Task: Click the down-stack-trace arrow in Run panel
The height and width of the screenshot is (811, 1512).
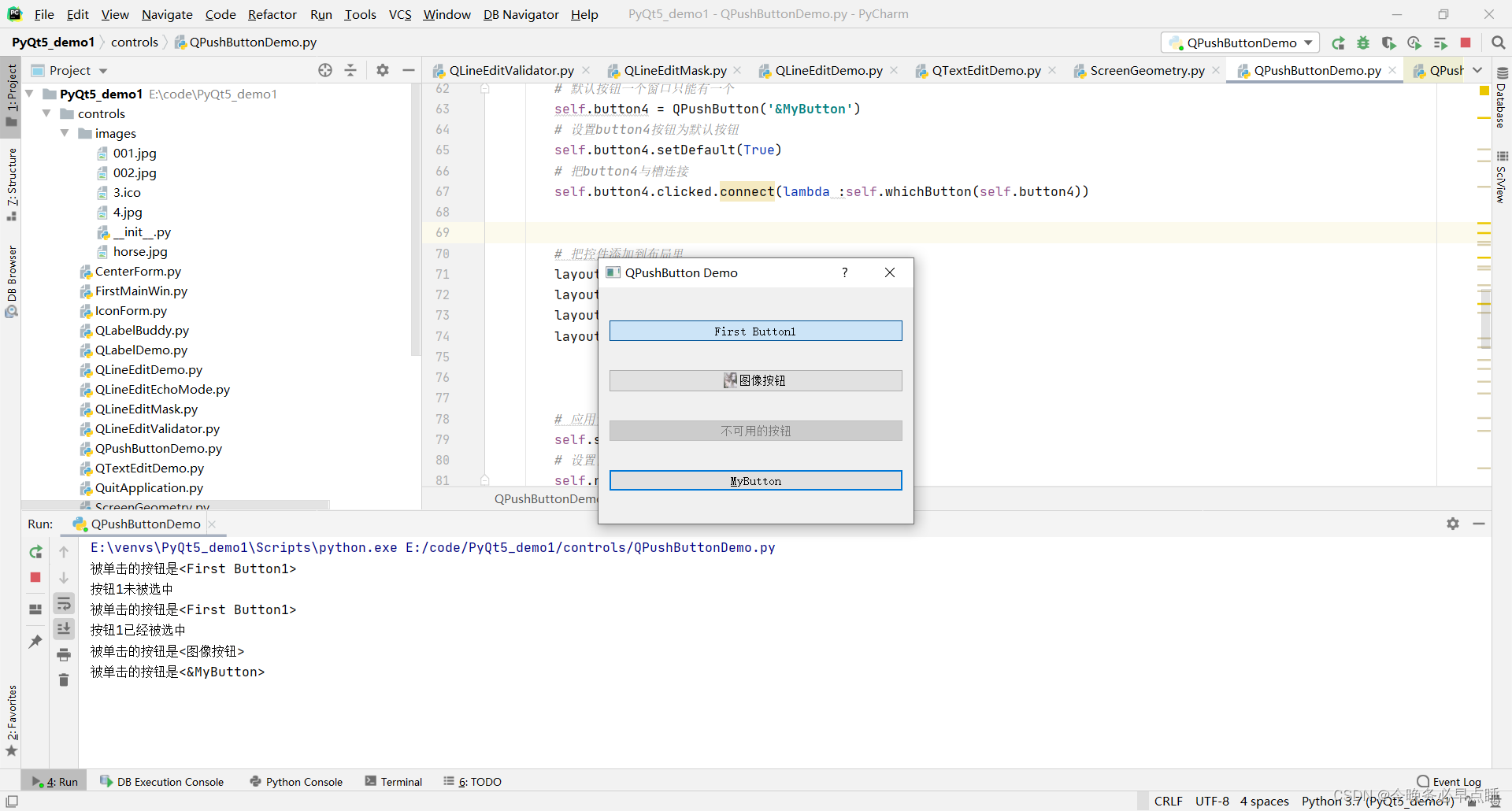Action: point(64,577)
